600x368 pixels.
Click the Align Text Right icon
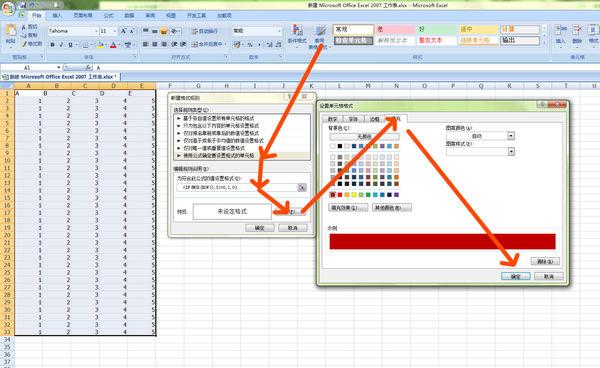[x=164, y=44]
